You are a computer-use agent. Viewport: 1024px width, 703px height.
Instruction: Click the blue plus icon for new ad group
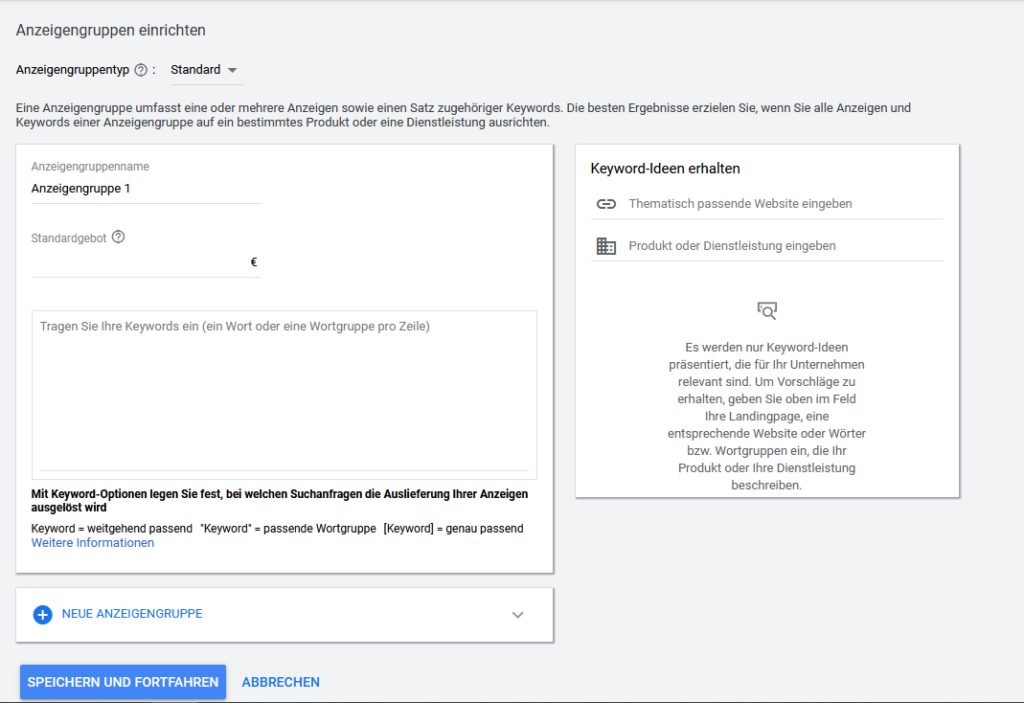coord(43,614)
